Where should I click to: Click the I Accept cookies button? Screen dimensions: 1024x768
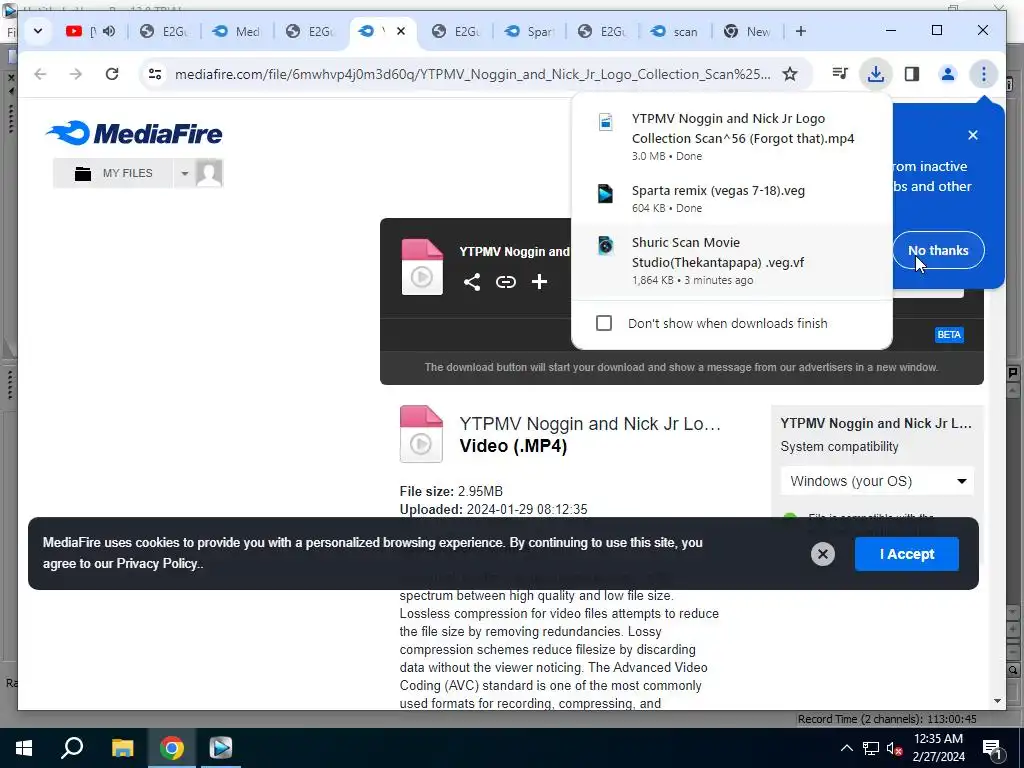(x=906, y=554)
